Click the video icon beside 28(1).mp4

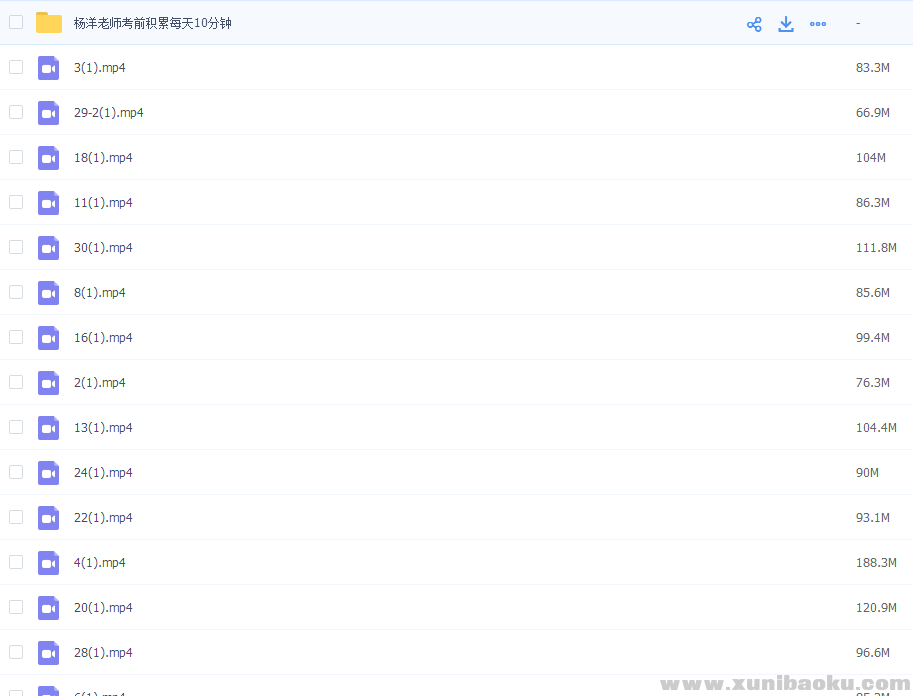click(48, 652)
